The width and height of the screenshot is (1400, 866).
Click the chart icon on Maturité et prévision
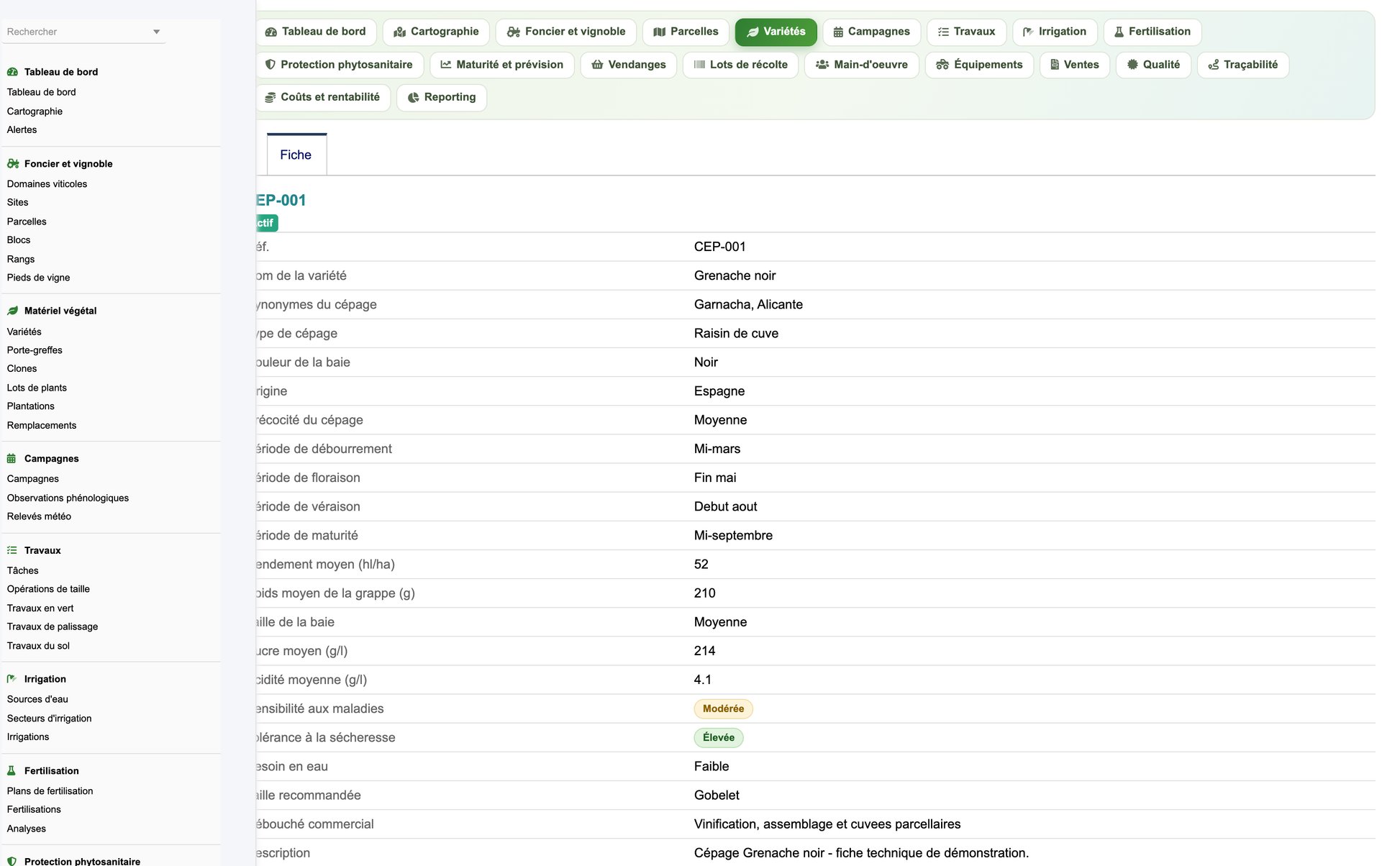tap(446, 65)
